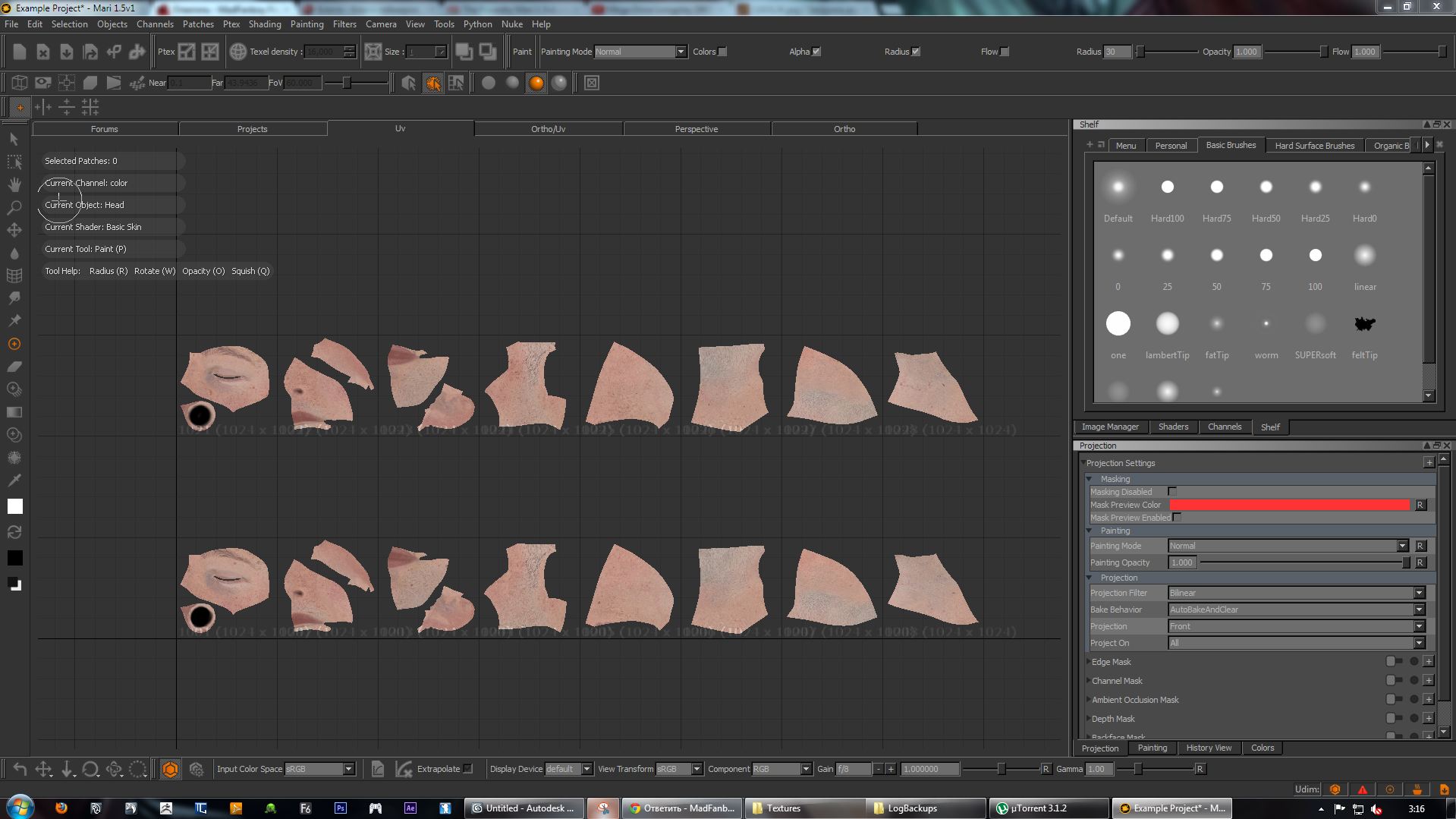Screen dimensions: 1456x819
Task: Expand the Edge Mask section
Action: (x=1089, y=662)
